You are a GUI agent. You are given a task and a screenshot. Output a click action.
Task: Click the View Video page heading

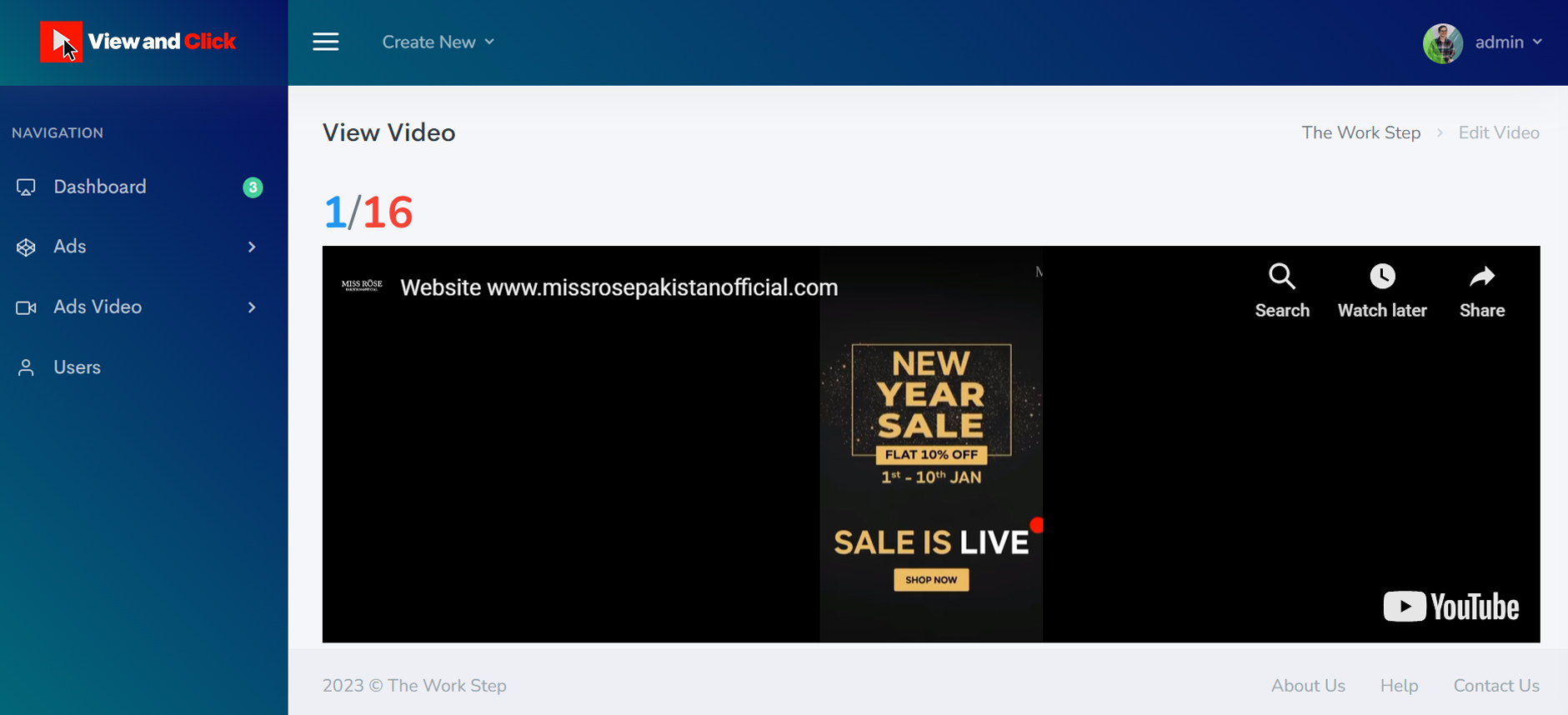pos(388,132)
